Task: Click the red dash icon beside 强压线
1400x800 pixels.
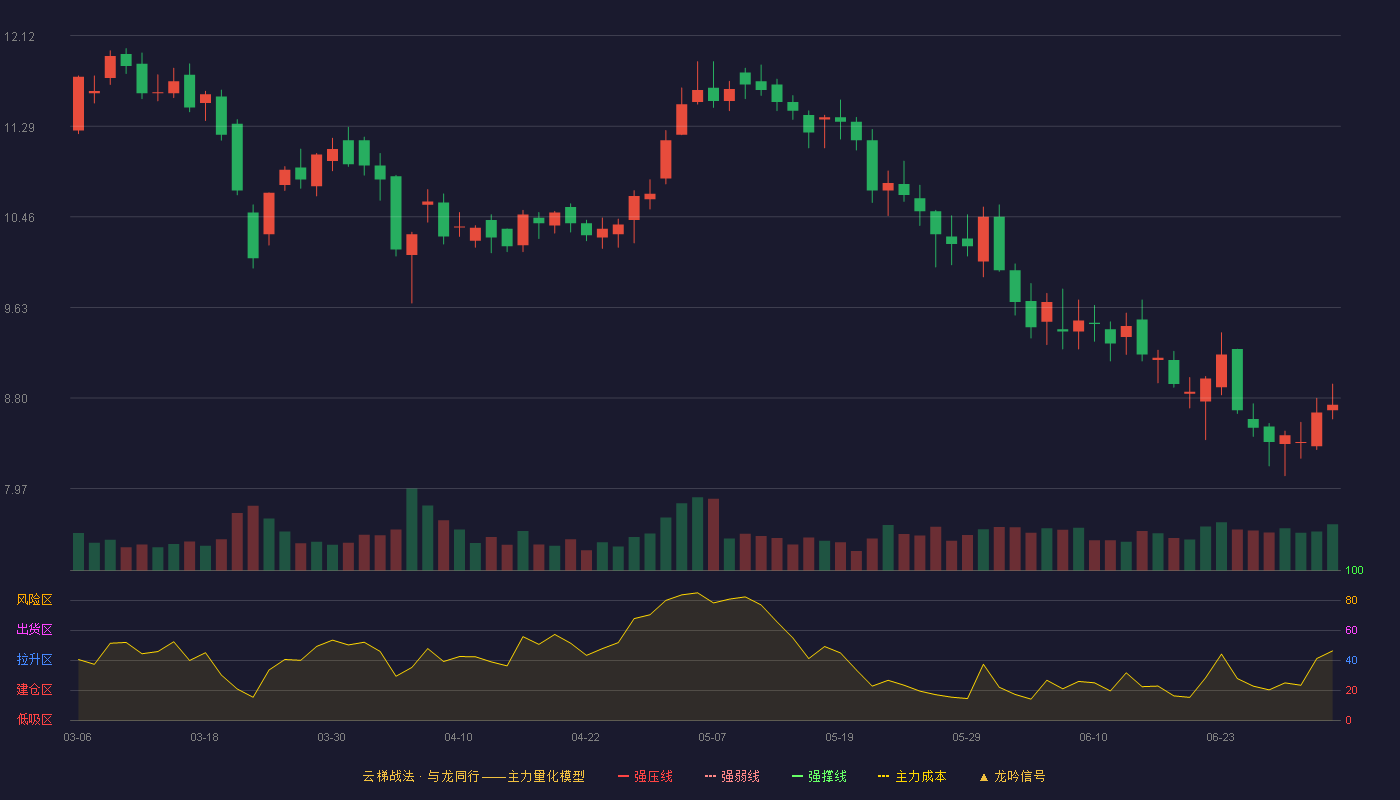Action: pyautogui.click(x=624, y=776)
